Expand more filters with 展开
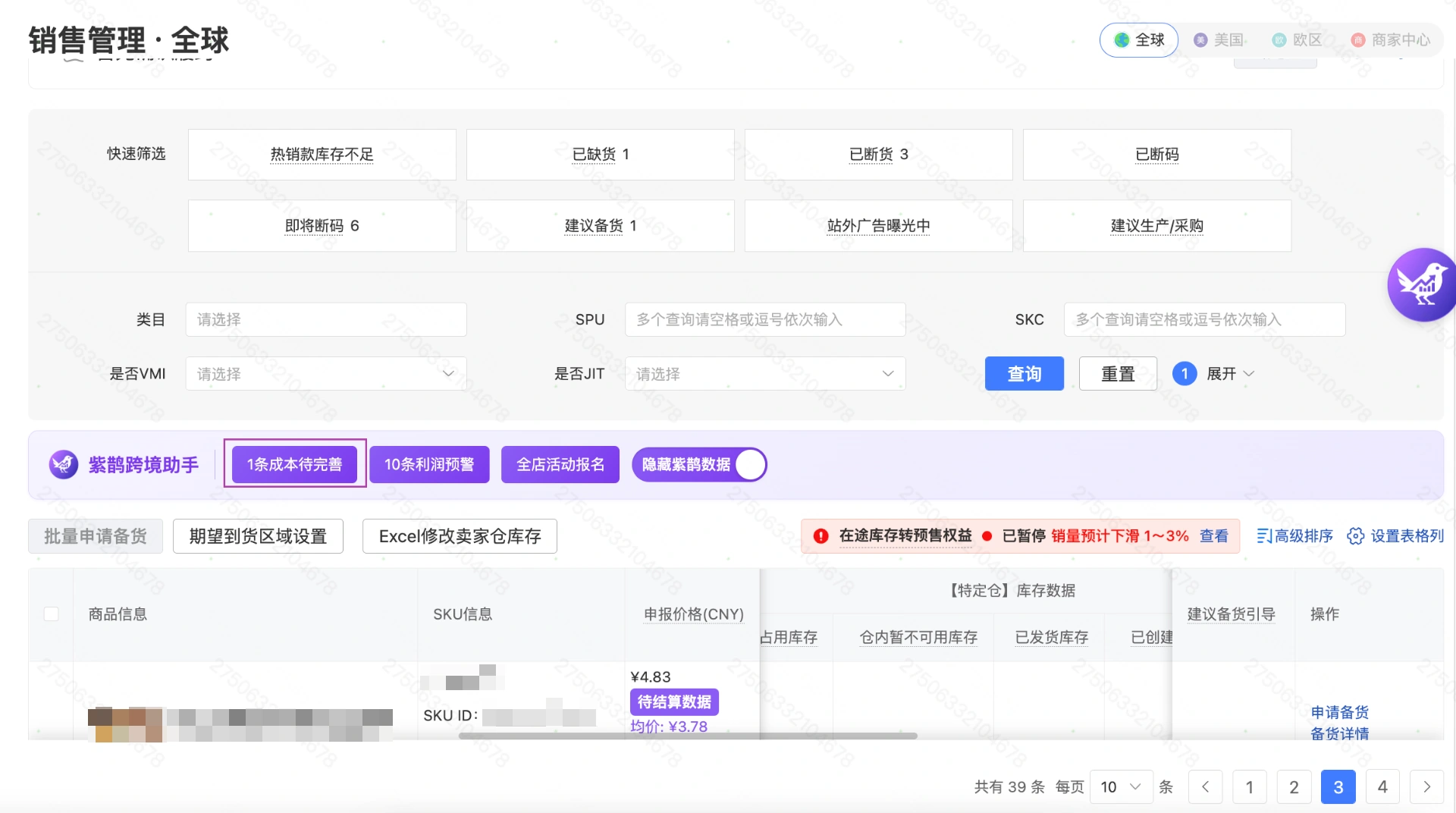This screenshot has height=813, width=1456. click(1230, 374)
